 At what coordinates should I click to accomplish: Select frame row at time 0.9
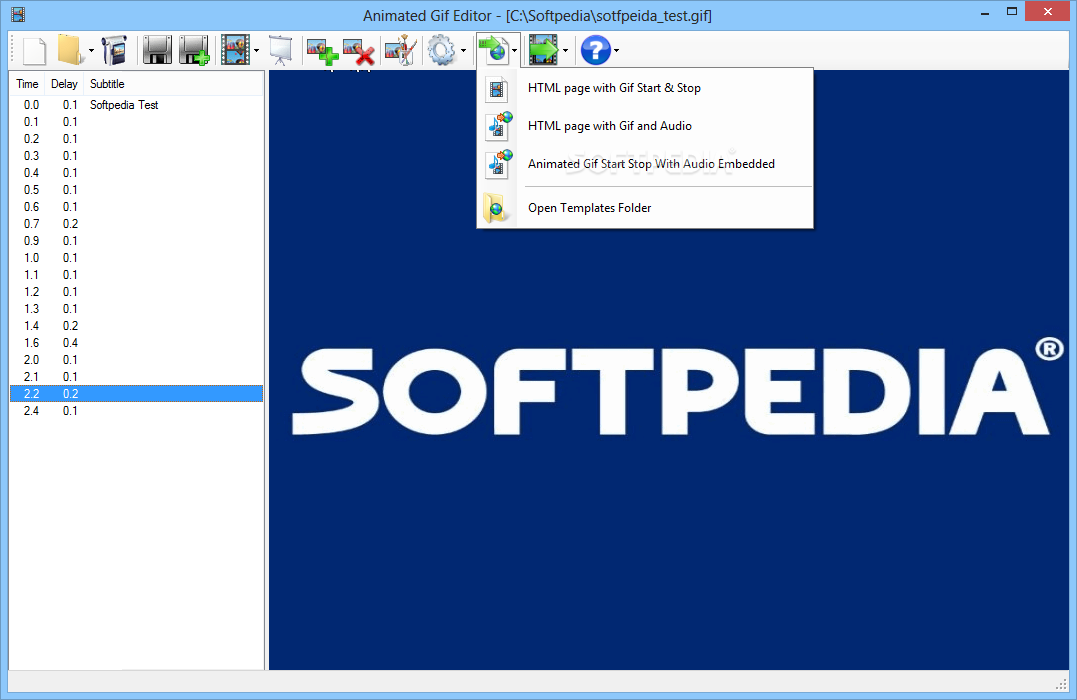click(x=137, y=240)
